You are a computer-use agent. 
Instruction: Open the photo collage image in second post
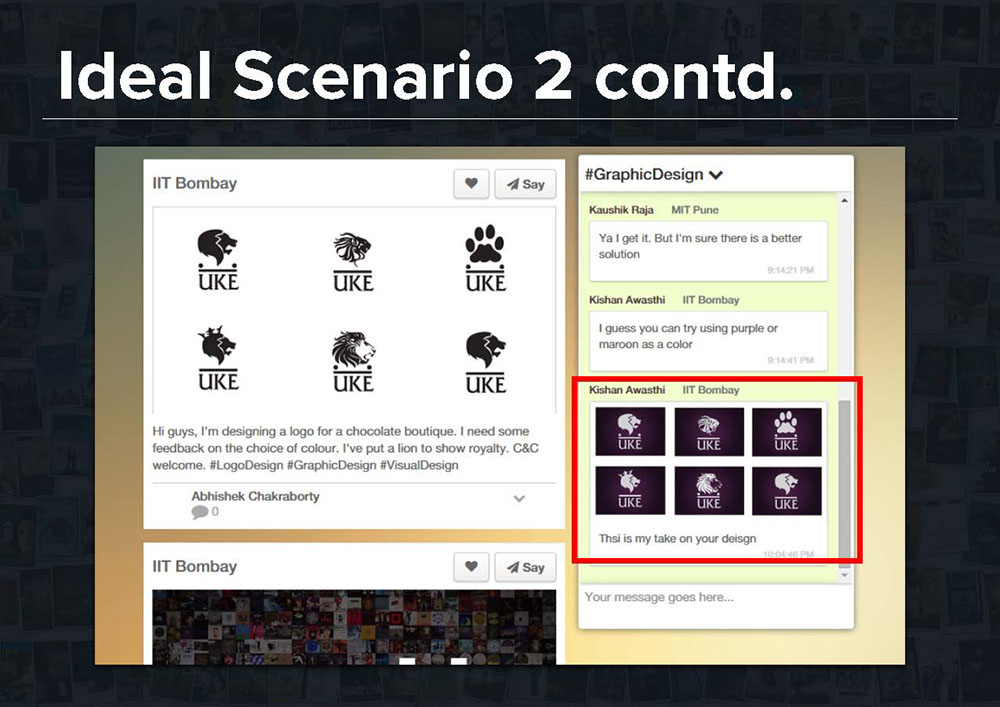354,626
